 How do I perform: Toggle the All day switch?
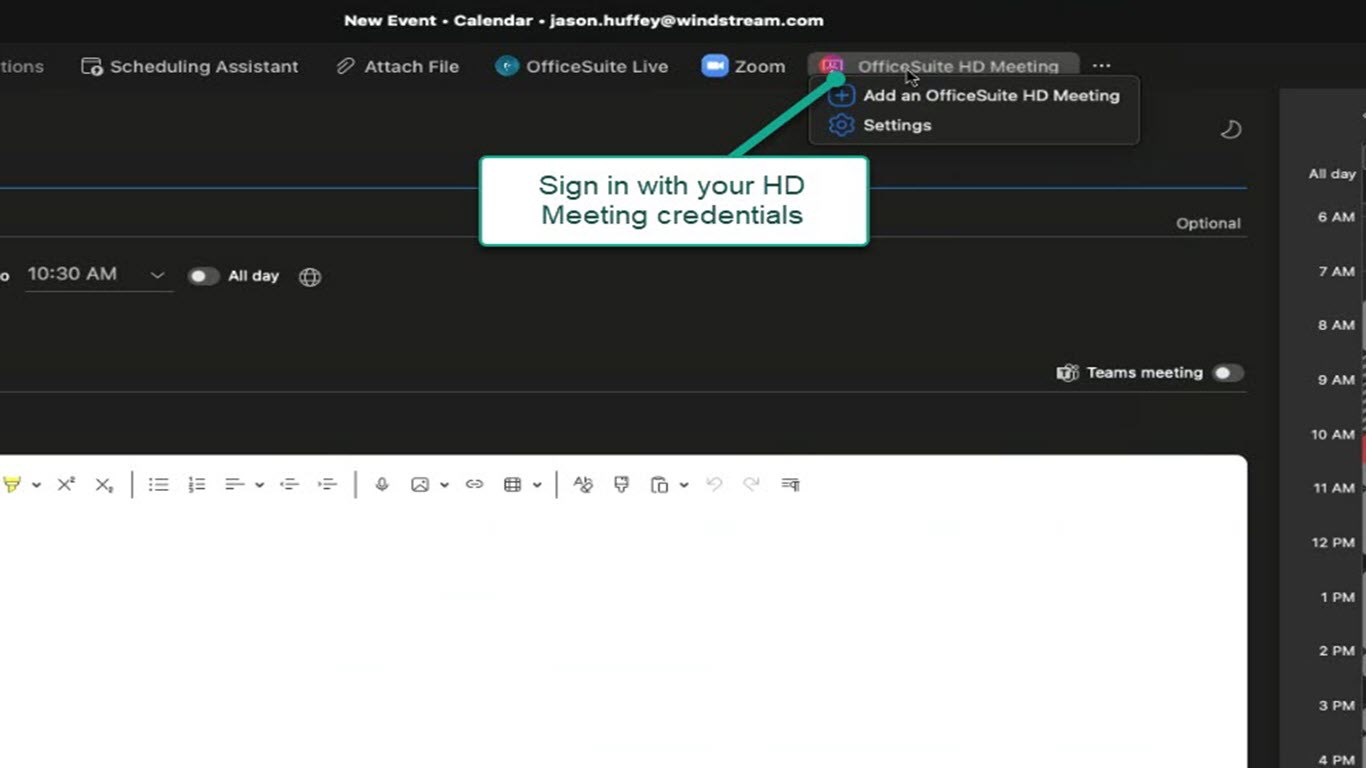[203, 276]
